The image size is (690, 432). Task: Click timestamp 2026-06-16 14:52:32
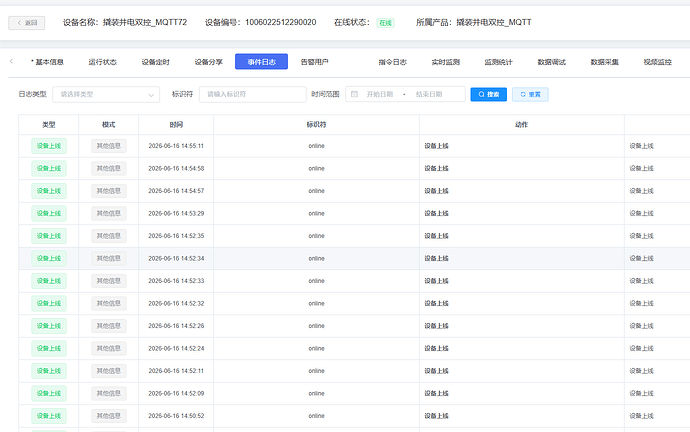tap(176, 304)
